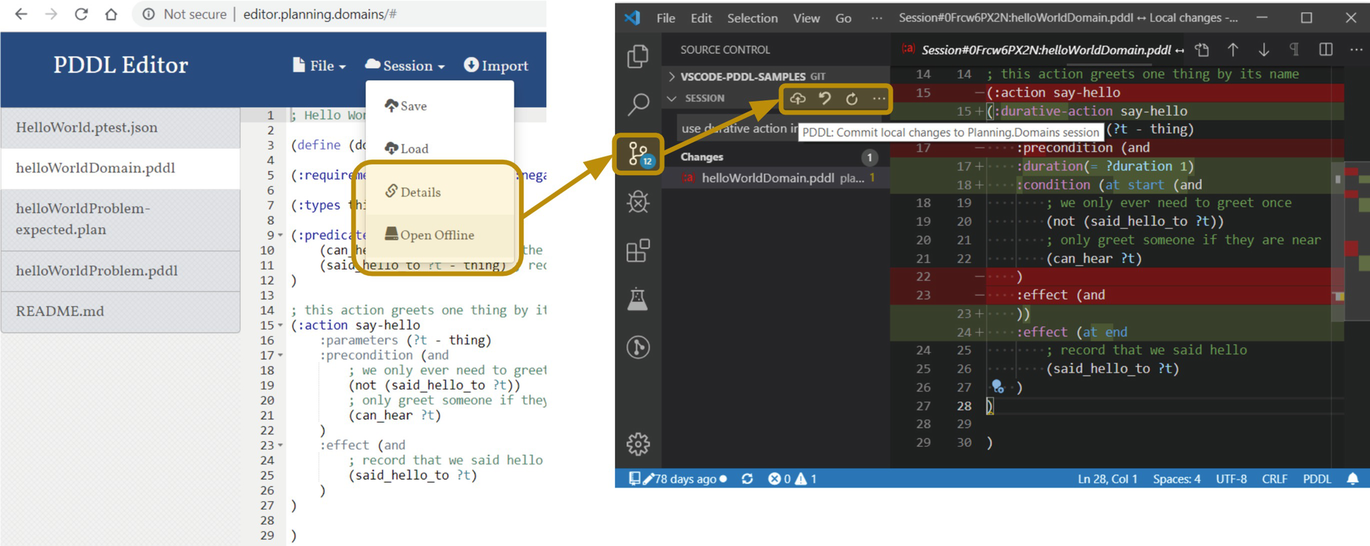This screenshot has height=546, width=1370.
Task: Fold the precondition block at line 17
Action: tap(282, 356)
